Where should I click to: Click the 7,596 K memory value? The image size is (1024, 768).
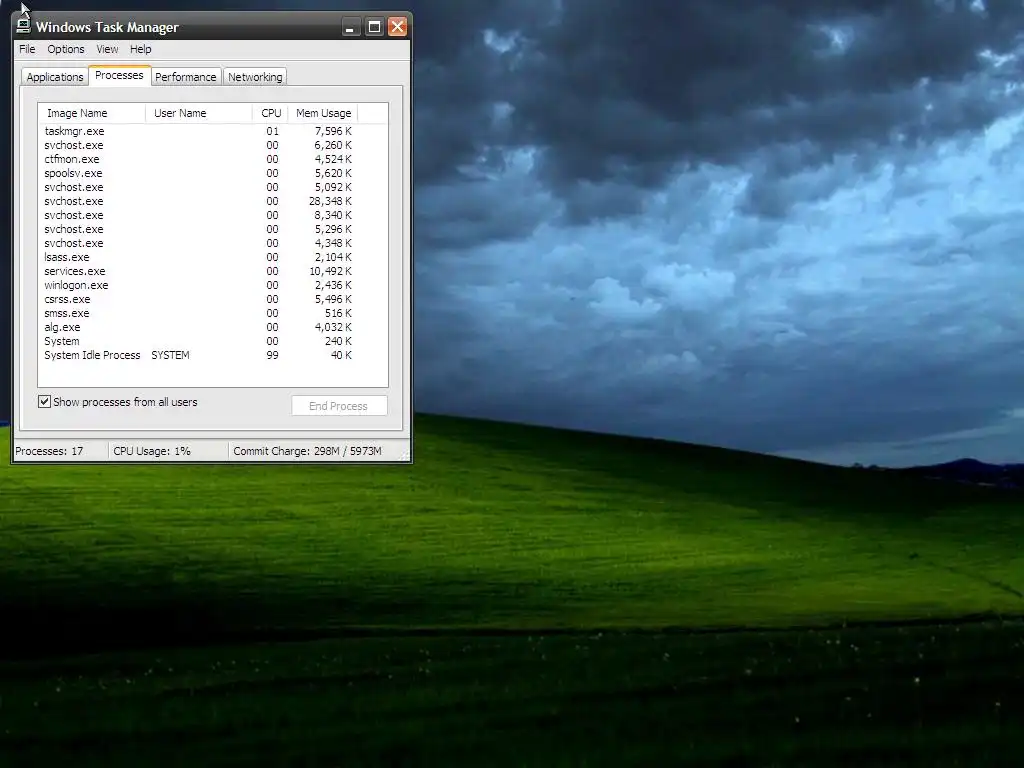point(333,131)
